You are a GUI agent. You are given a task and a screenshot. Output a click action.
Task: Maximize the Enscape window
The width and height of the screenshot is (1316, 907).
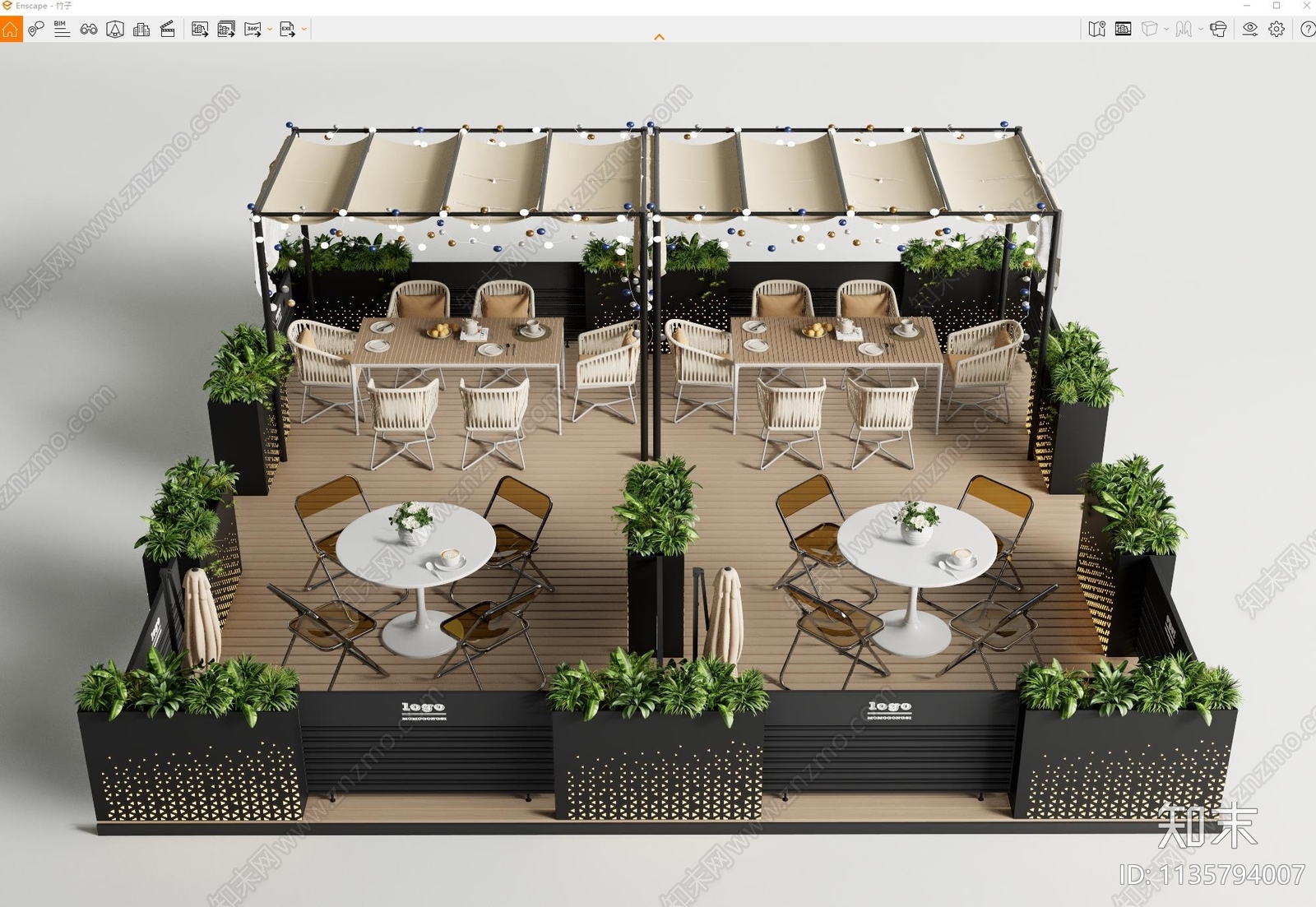pos(1277,6)
